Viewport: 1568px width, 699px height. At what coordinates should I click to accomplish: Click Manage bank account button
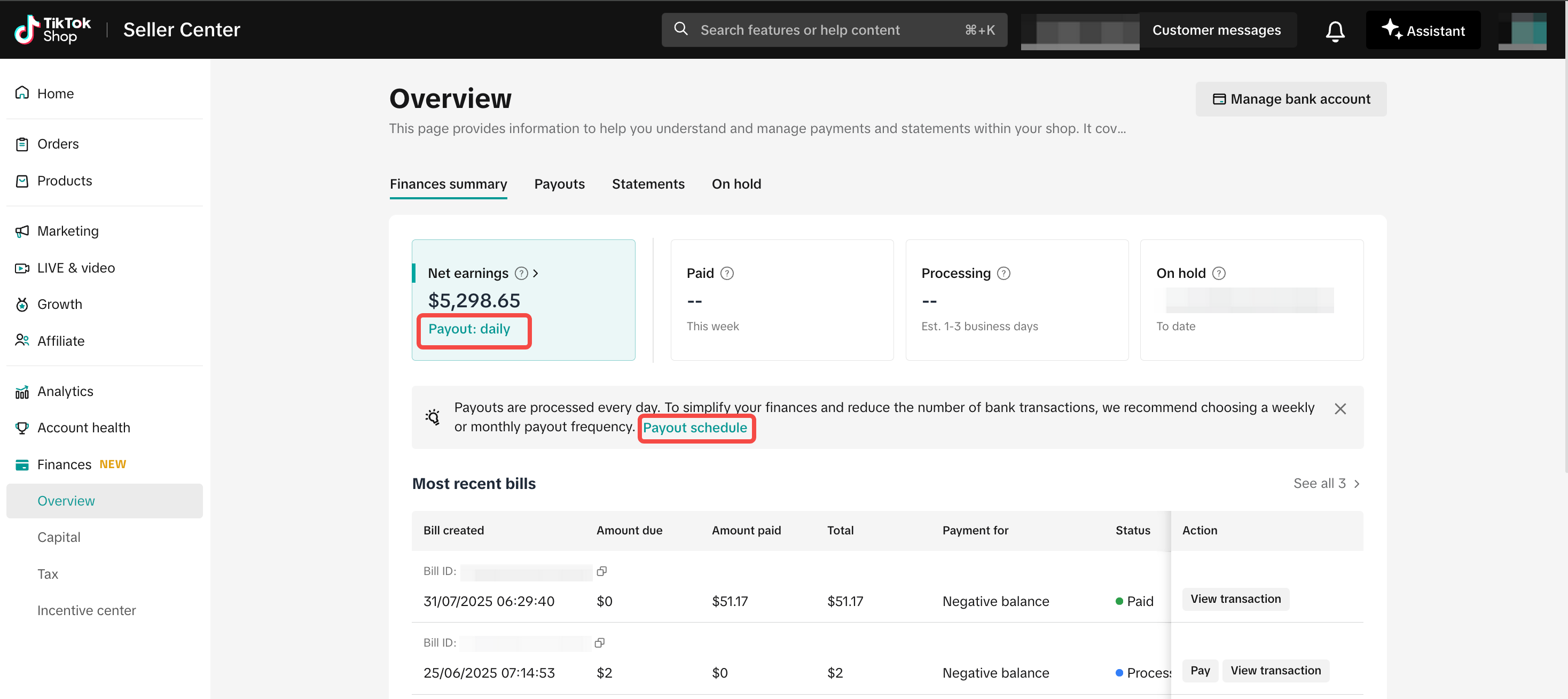pos(1290,99)
